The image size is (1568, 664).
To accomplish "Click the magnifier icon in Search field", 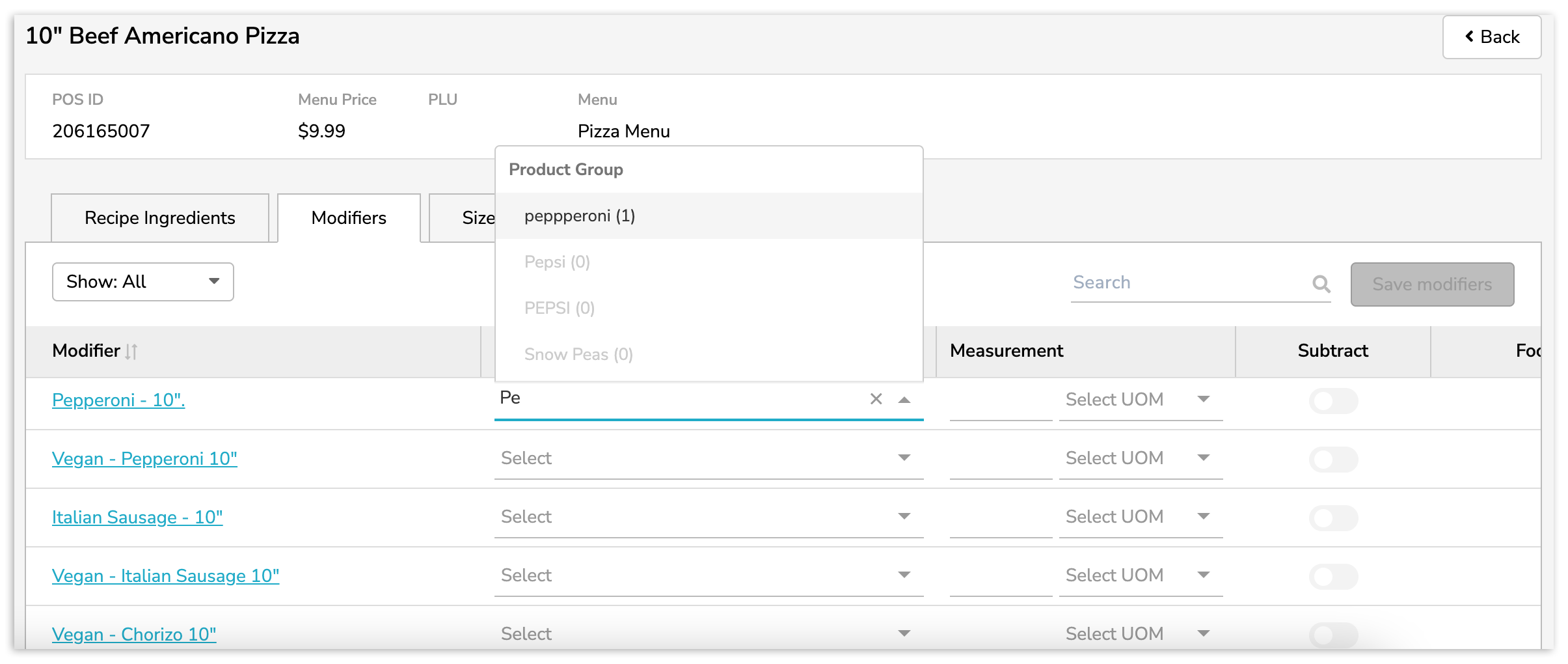I will pyautogui.click(x=1321, y=284).
